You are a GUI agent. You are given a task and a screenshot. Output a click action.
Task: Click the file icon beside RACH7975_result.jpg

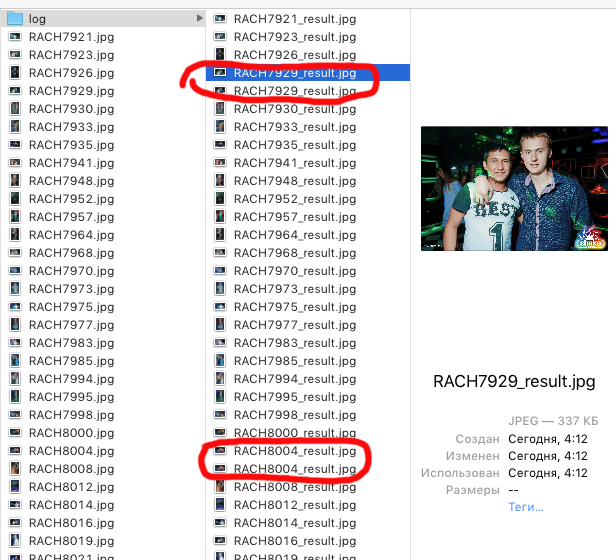[220, 307]
